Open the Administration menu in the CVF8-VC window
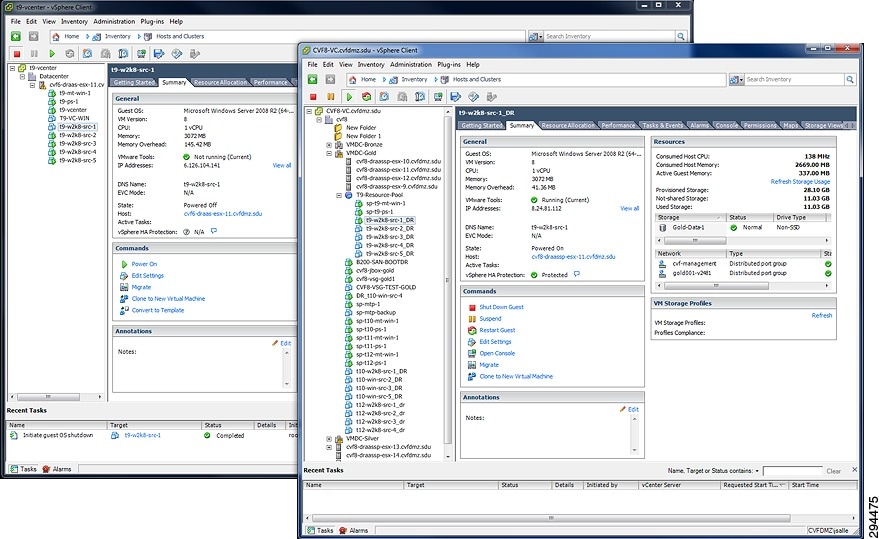The width and height of the screenshot is (879, 539). point(410,65)
